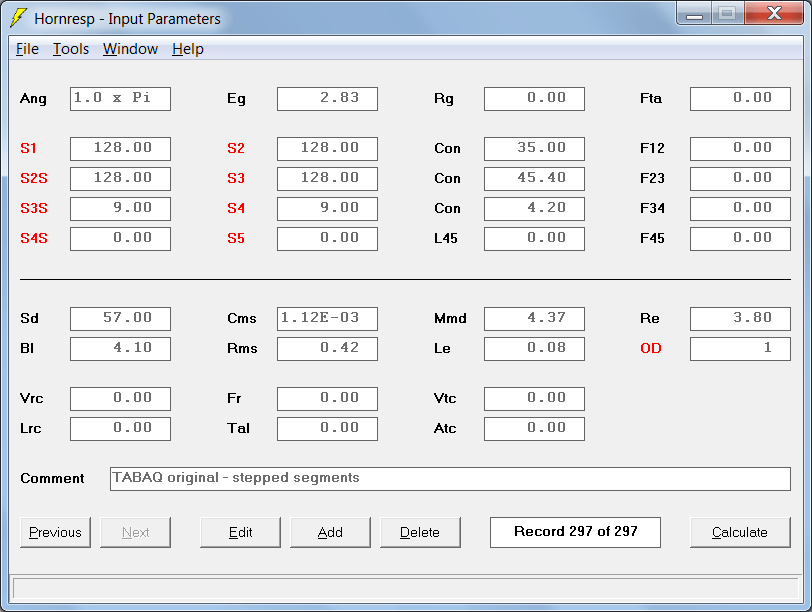Click the Record 297 of 297 box
This screenshot has height=612, width=812.
click(575, 532)
